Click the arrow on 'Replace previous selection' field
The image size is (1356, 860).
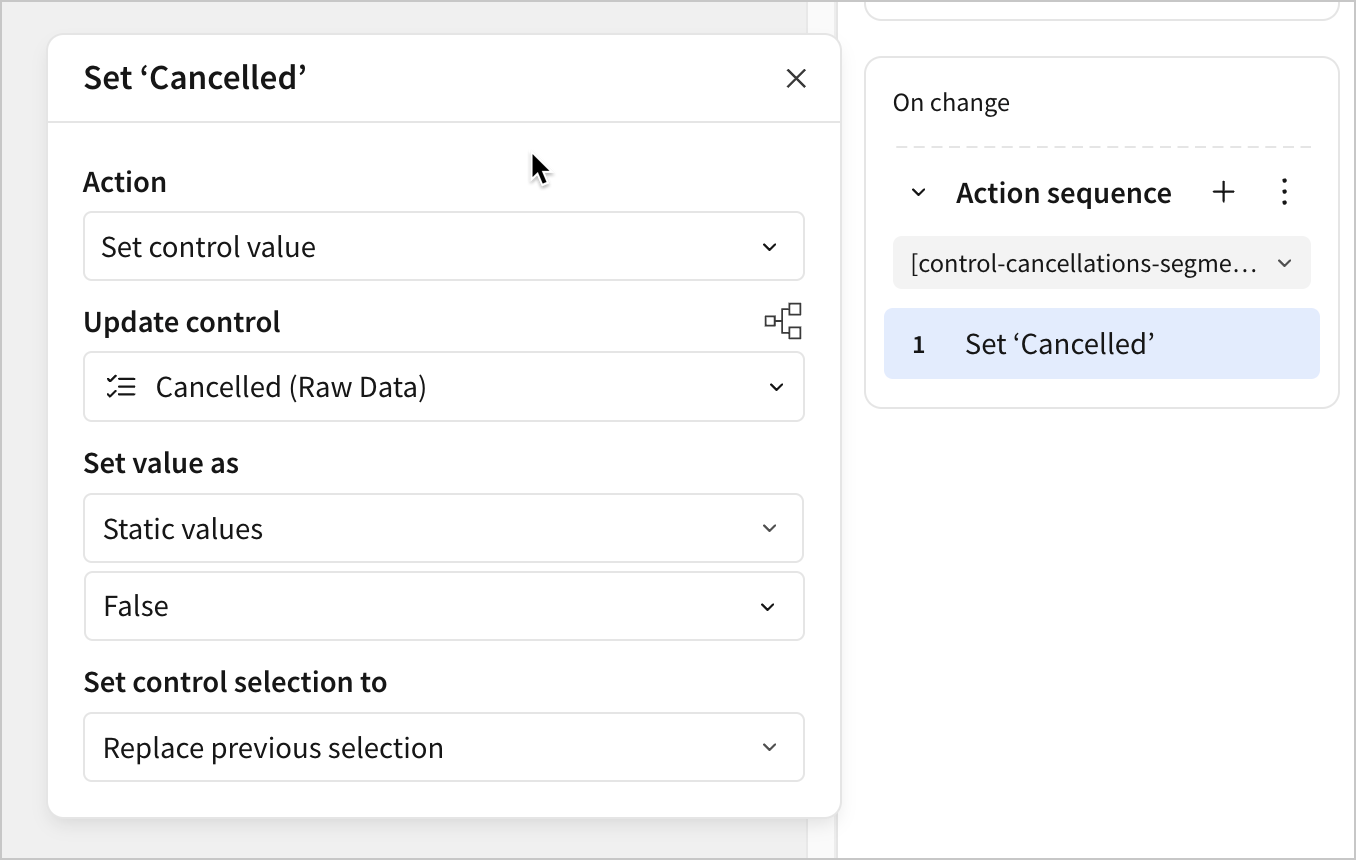(x=769, y=748)
